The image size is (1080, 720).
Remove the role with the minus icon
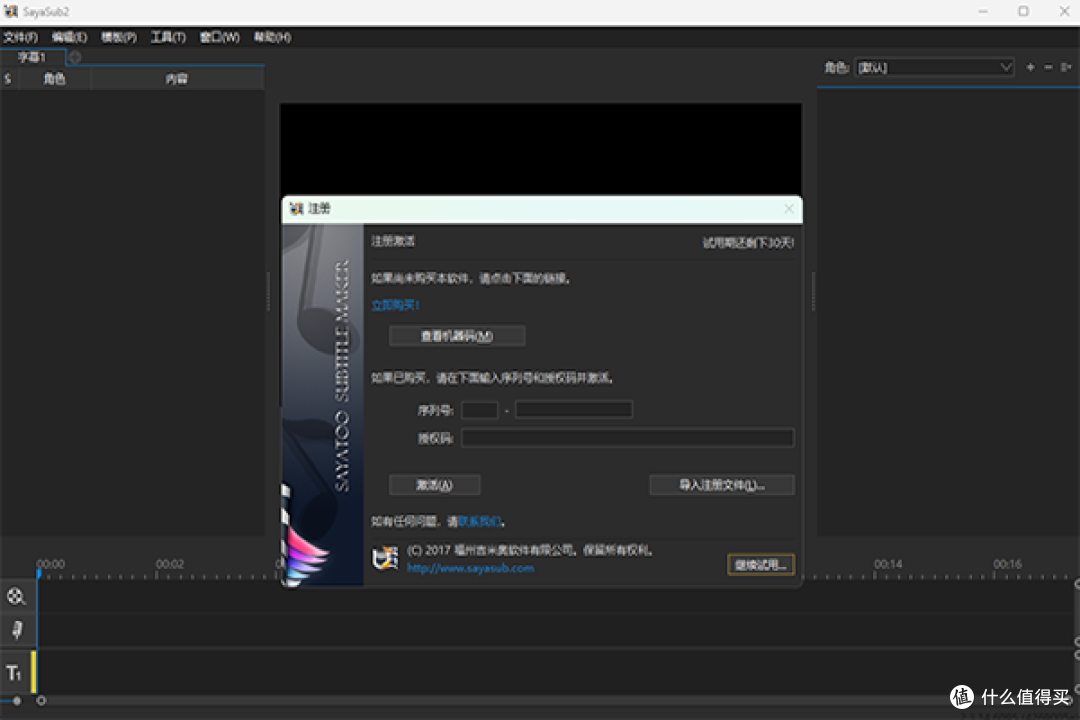[1048, 67]
